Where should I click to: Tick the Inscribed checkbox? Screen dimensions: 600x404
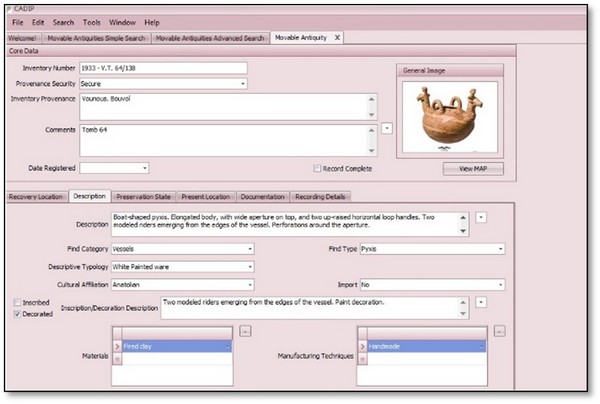click(x=17, y=303)
